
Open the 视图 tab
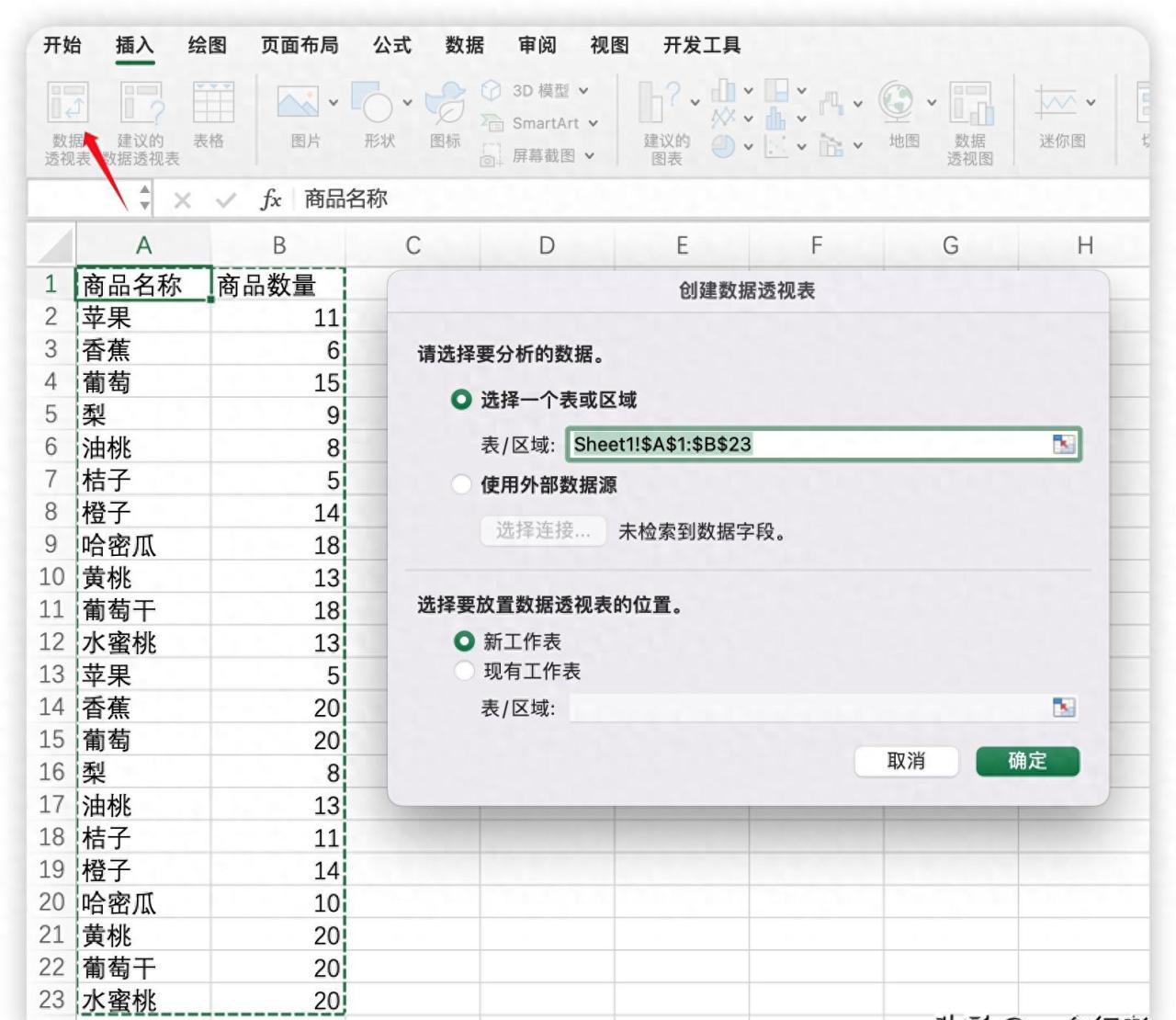[x=609, y=45]
